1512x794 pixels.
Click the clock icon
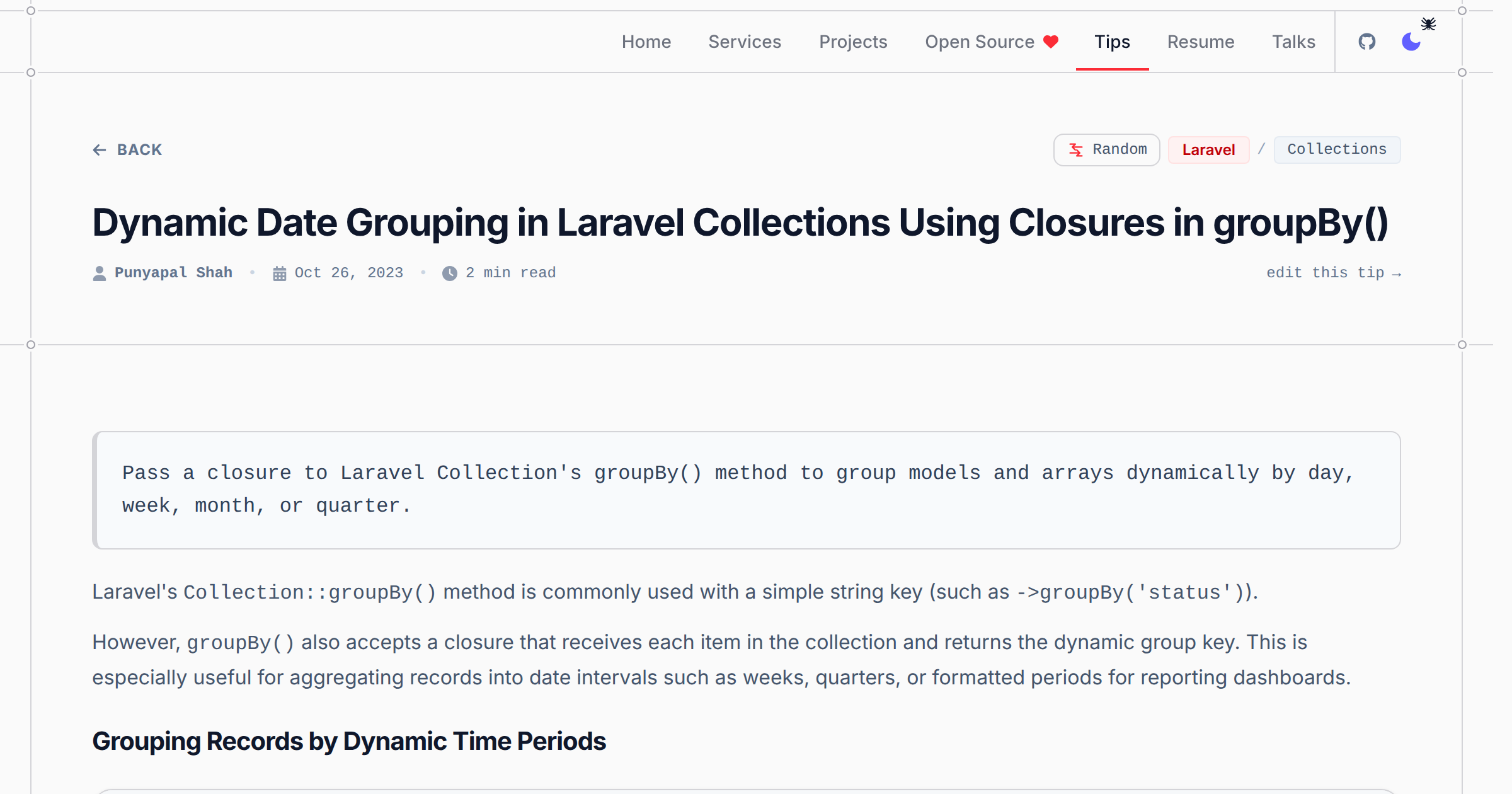click(450, 273)
